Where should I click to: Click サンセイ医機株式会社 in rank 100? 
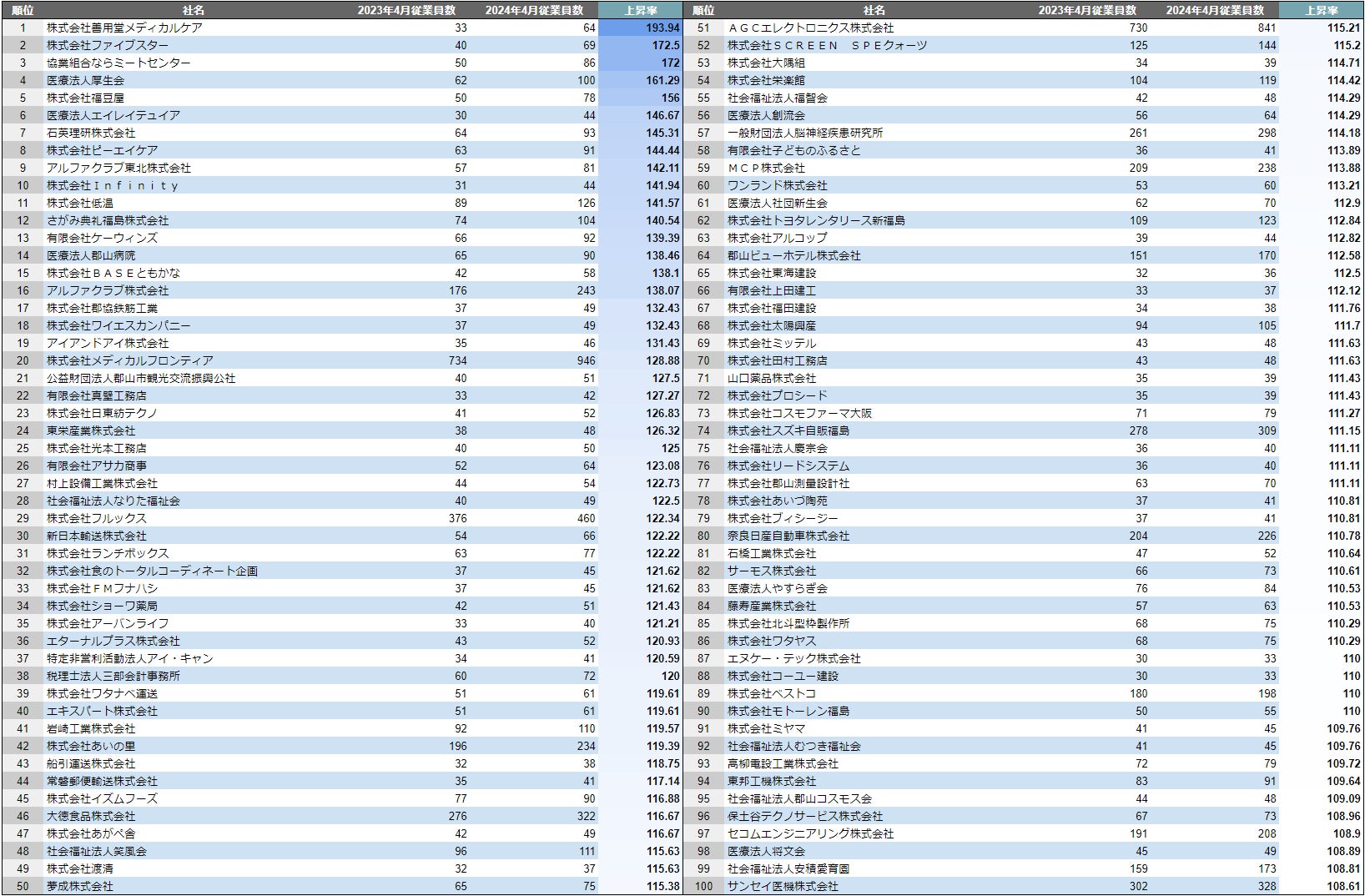[x=783, y=886]
